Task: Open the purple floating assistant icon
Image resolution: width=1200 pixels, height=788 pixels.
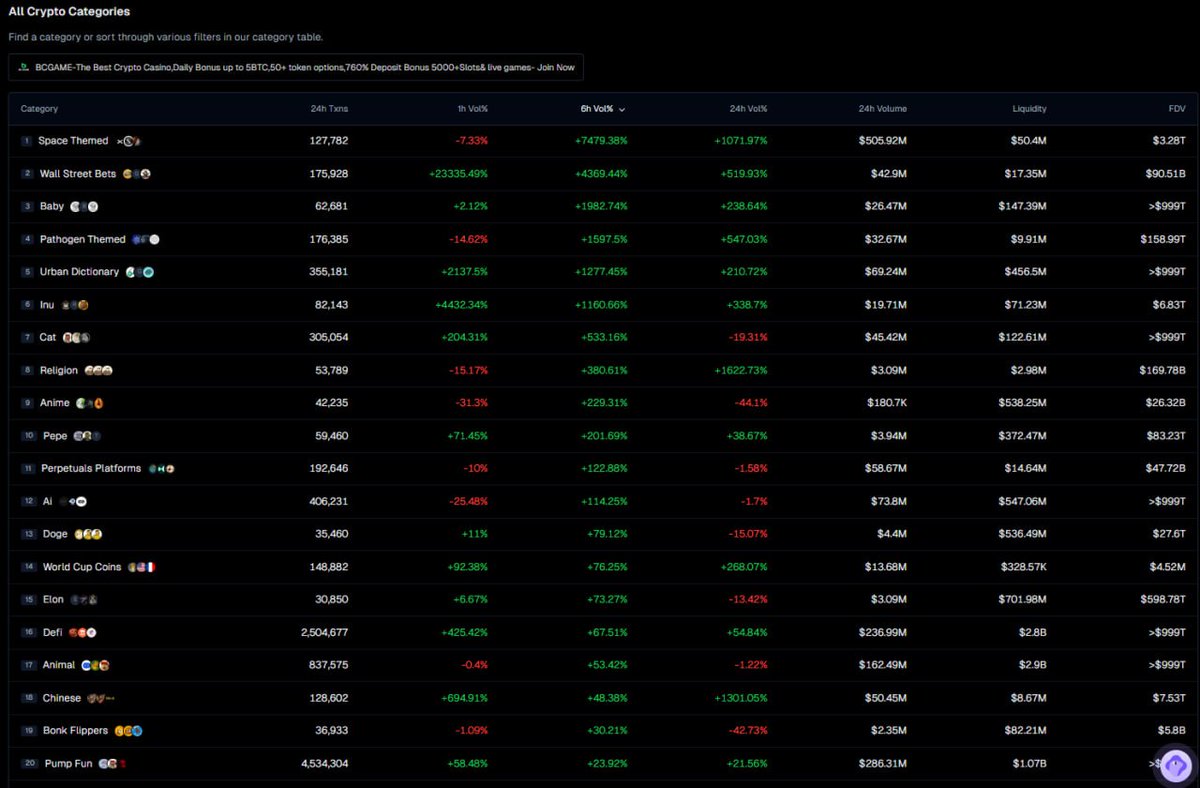Action: tap(1176, 765)
